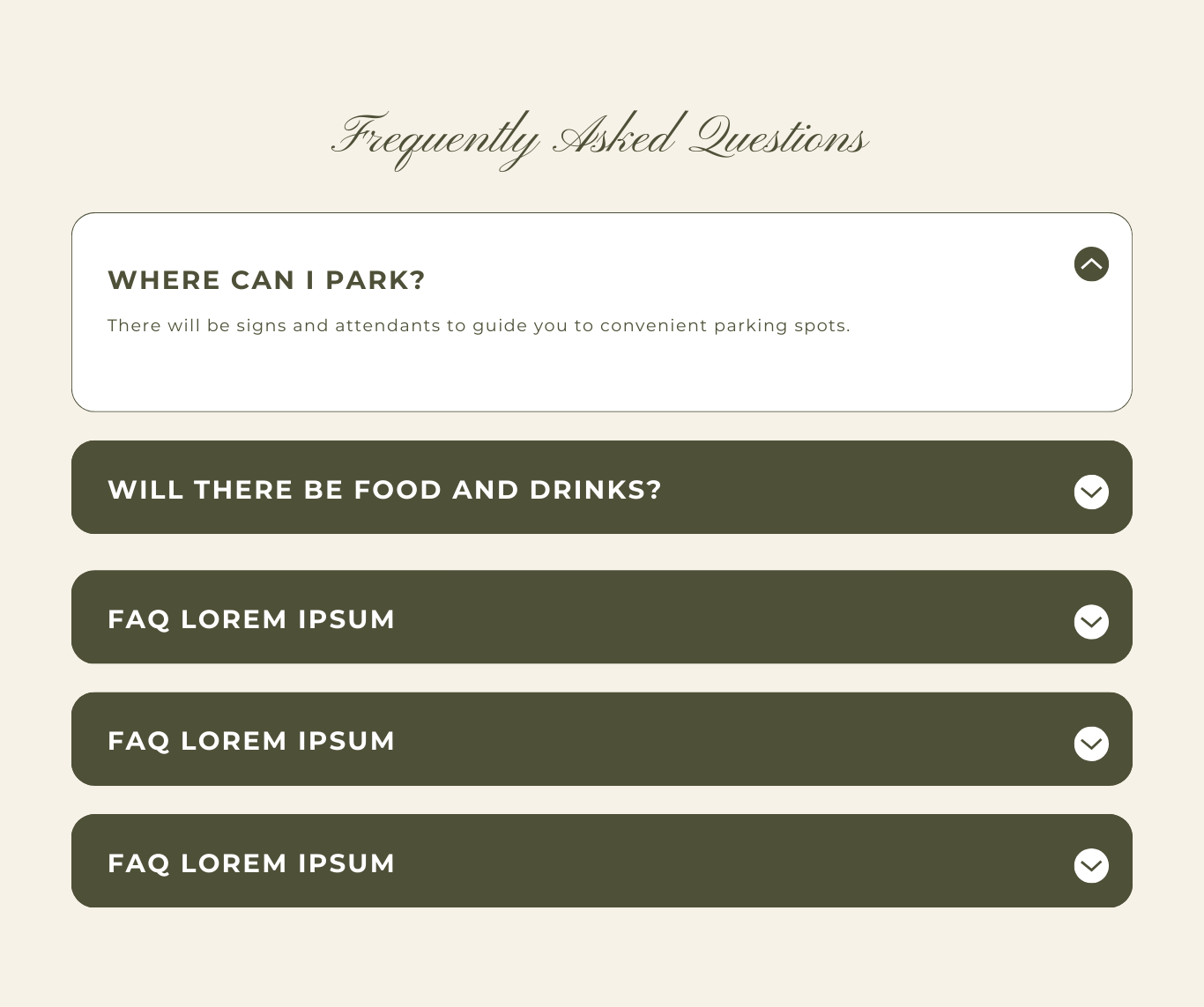Click the chevron-down icon beside the food and drinks question

pos(1091,492)
